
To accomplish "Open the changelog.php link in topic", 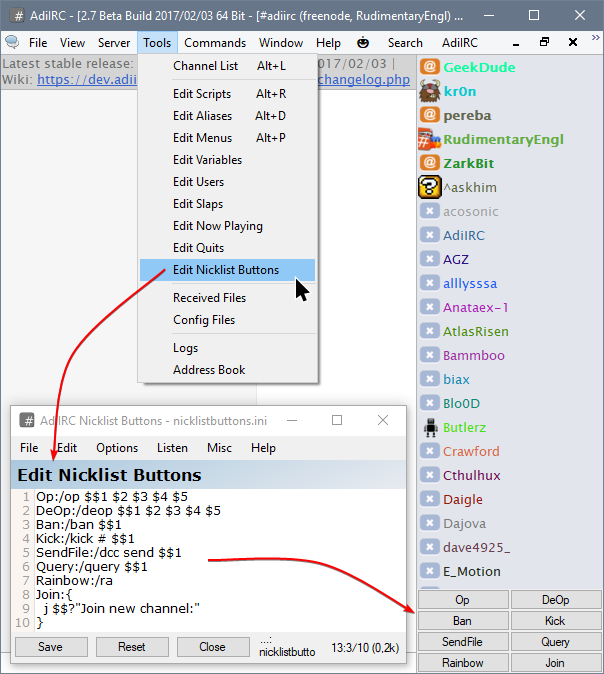I will pyautogui.click(x=364, y=80).
